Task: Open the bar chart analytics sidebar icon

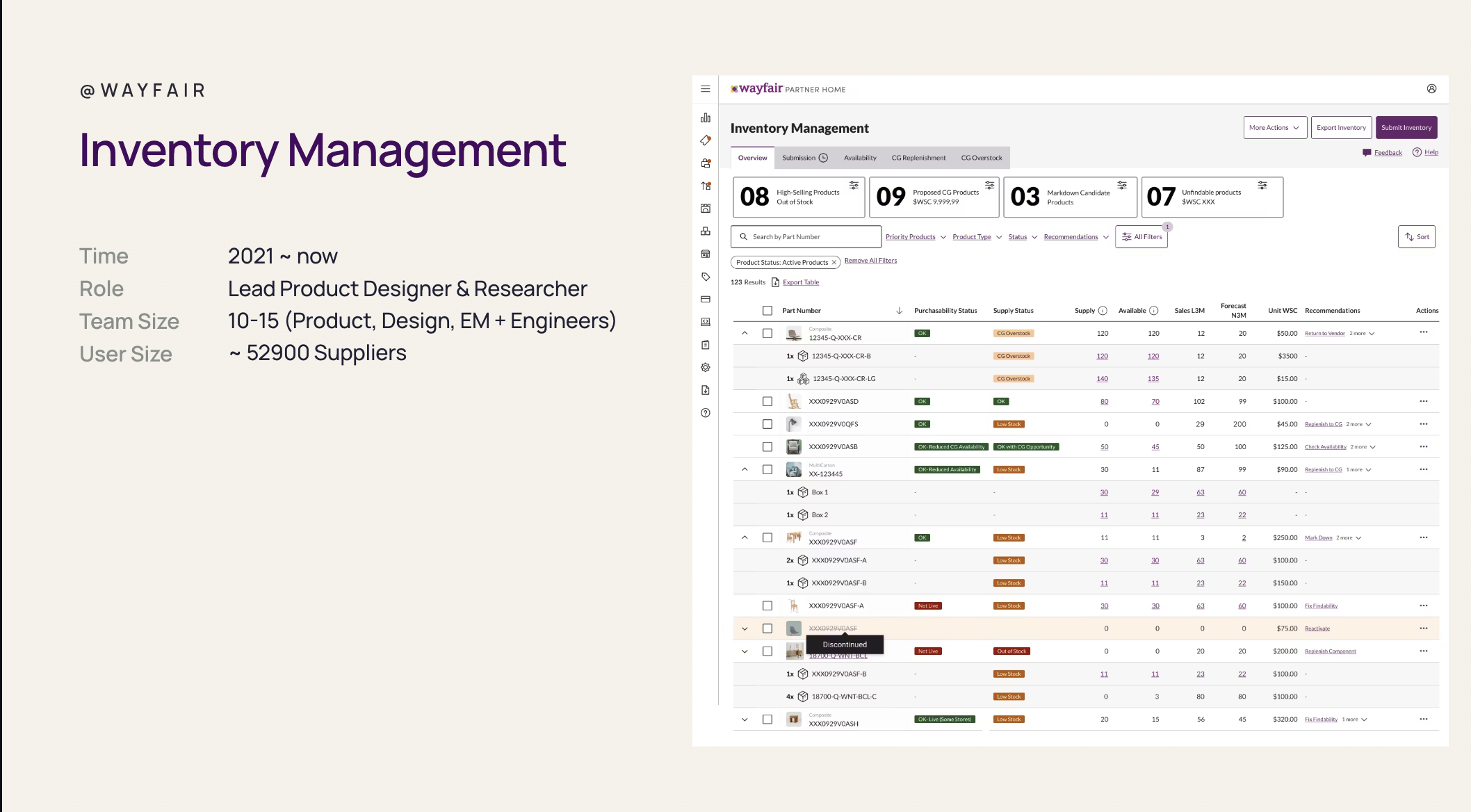Action: click(706, 117)
